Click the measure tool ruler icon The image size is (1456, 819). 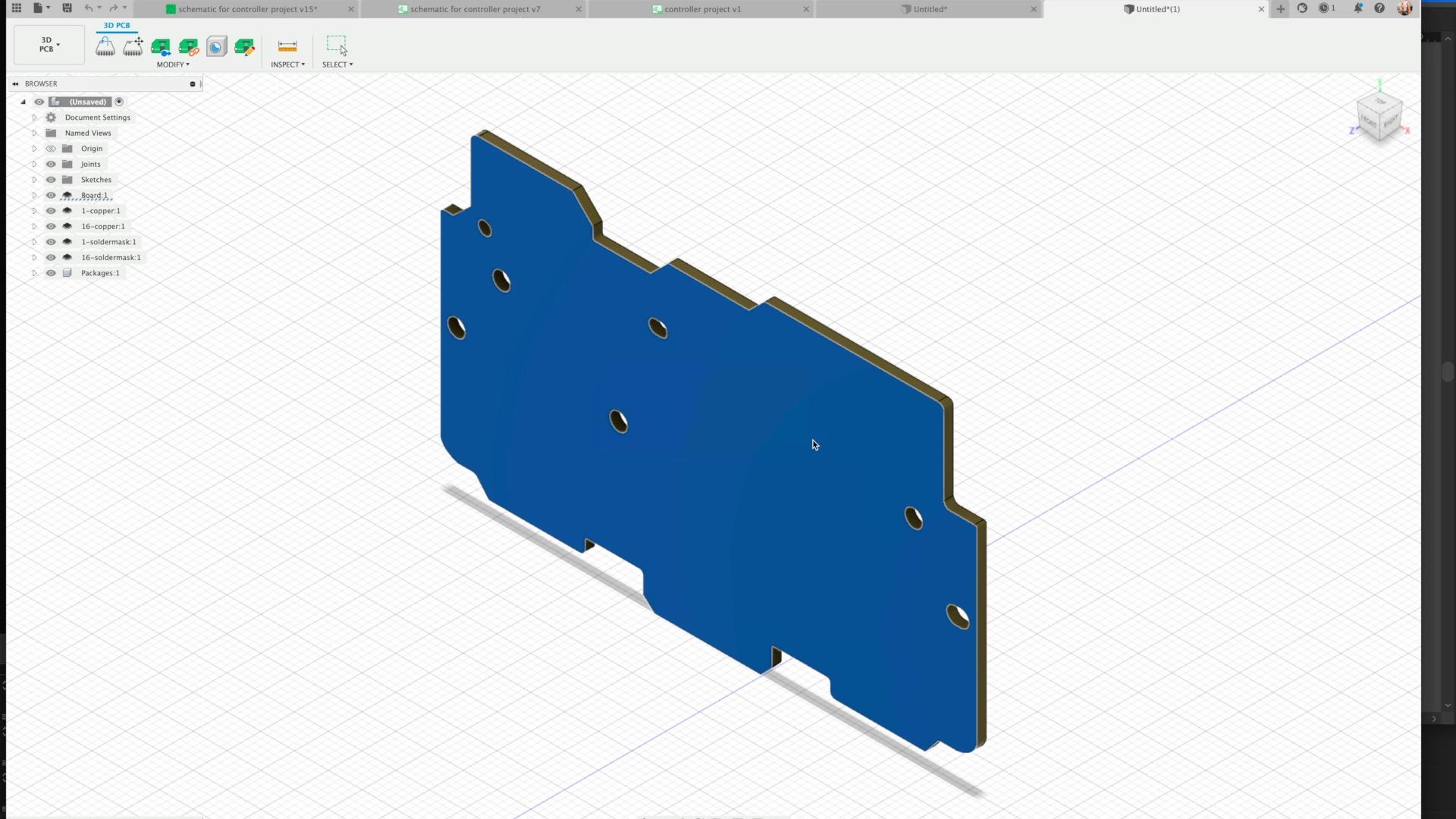pyautogui.click(x=287, y=47)
